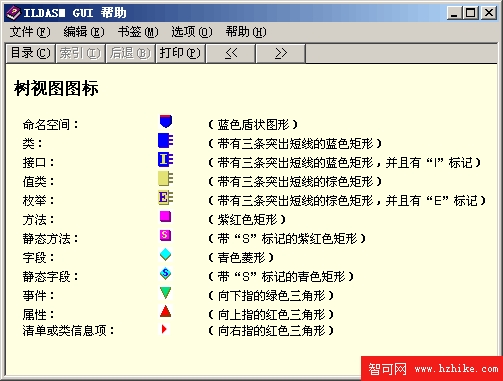Click the label 事件:
503x381 pixels.
pyautogui.click(x=38, y=296)
